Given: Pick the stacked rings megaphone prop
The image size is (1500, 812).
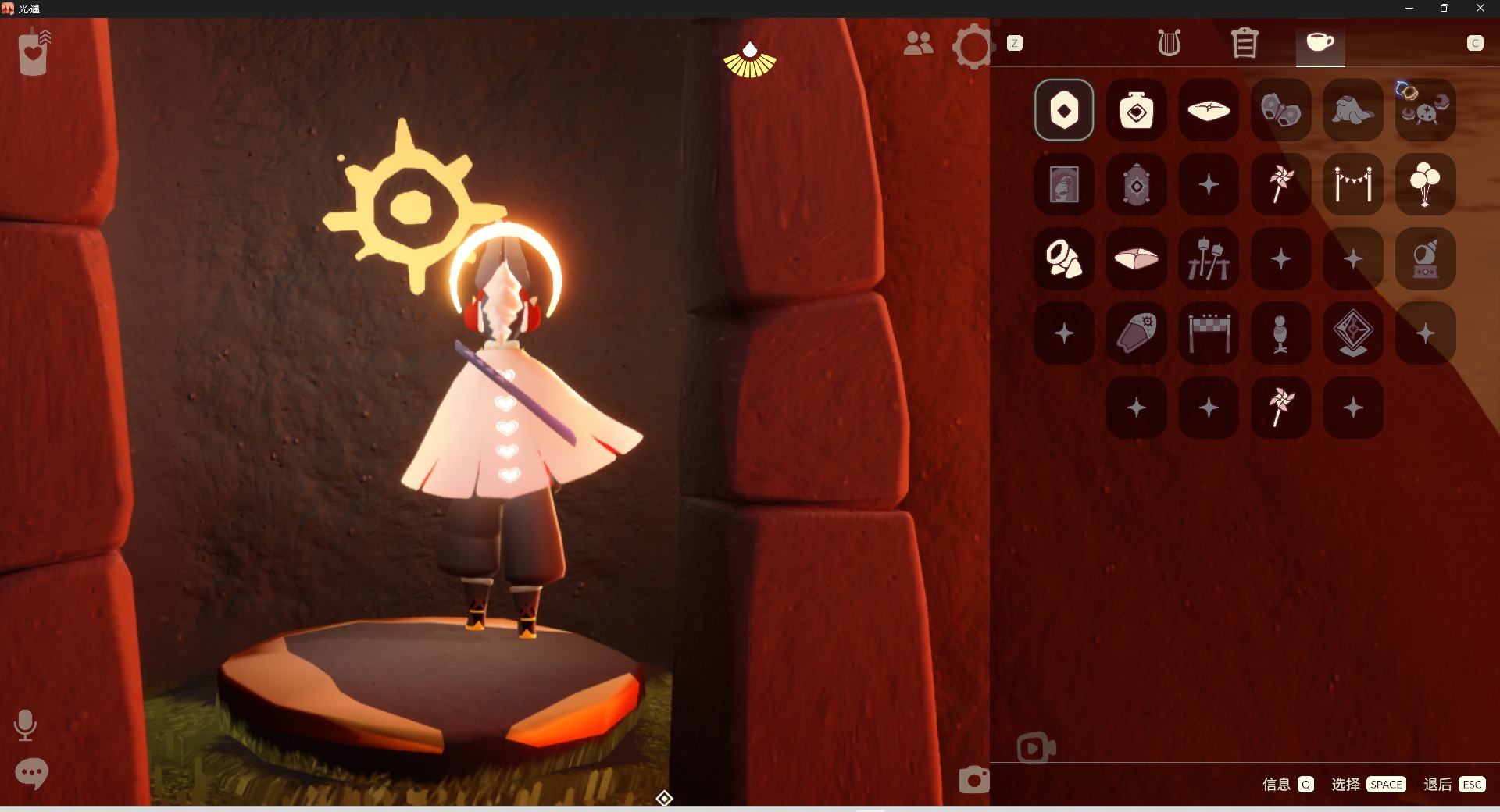Looking at the screenshot, I should pos(1064,258).
